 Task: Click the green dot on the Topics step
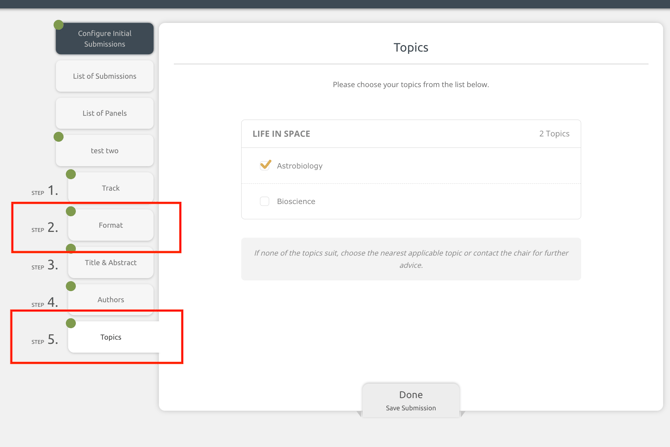coord(71,323)
